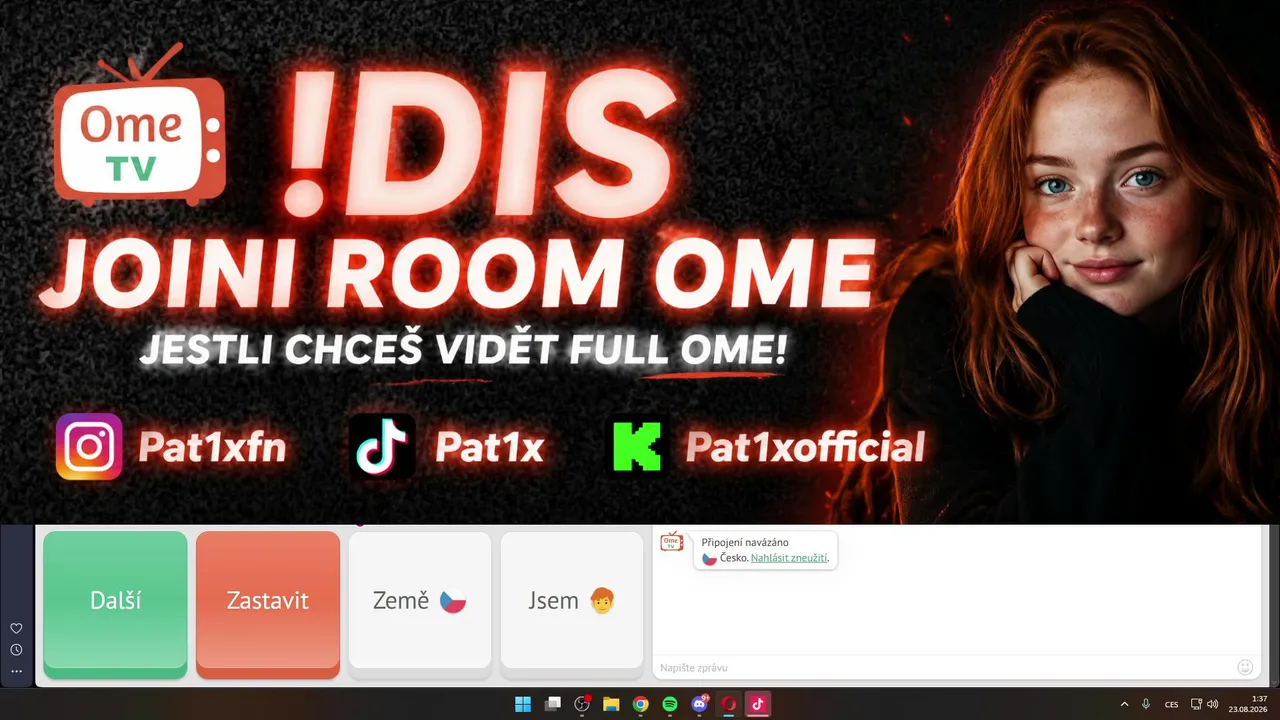Open OBS Studio from the taskbar
1280x720 pixels.
click(582, 704)
